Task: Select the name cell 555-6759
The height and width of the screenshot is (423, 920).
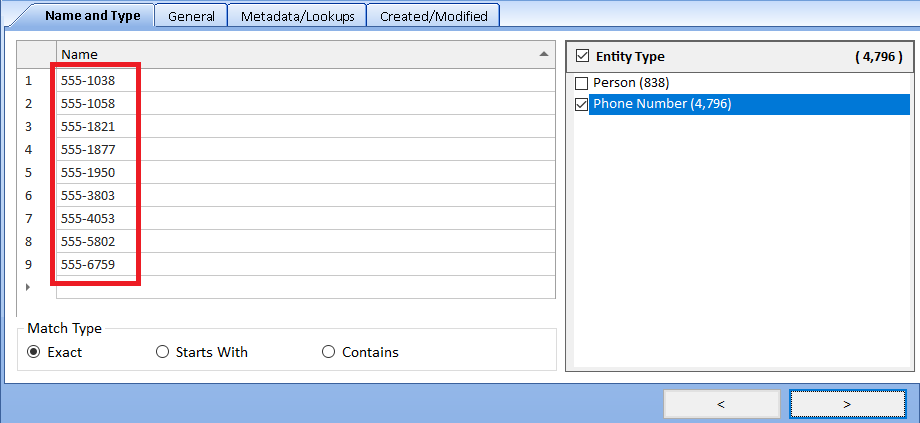Action: pos(306,265)
